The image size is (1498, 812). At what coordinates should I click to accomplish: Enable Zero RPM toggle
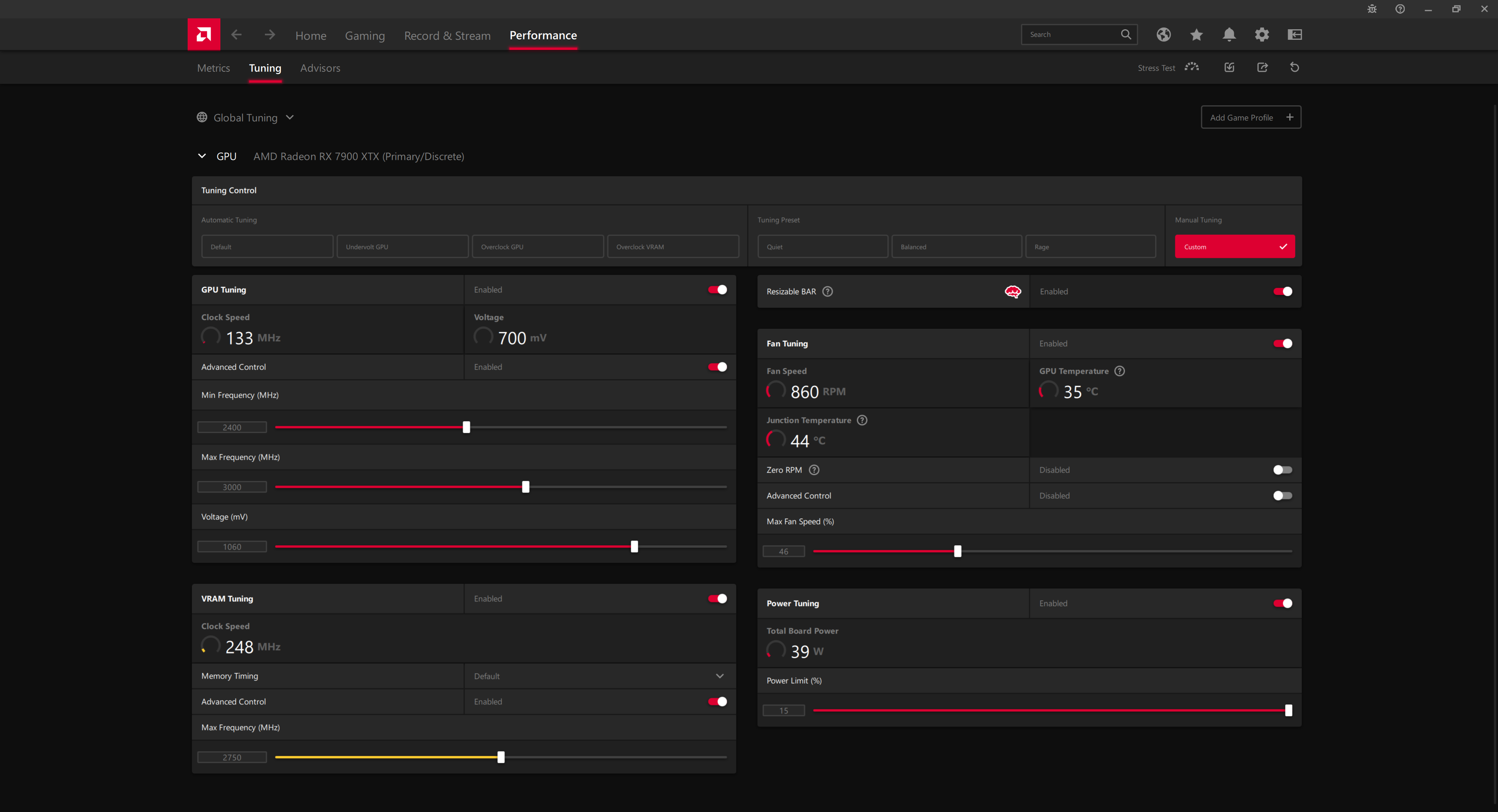click(1281, 470)
